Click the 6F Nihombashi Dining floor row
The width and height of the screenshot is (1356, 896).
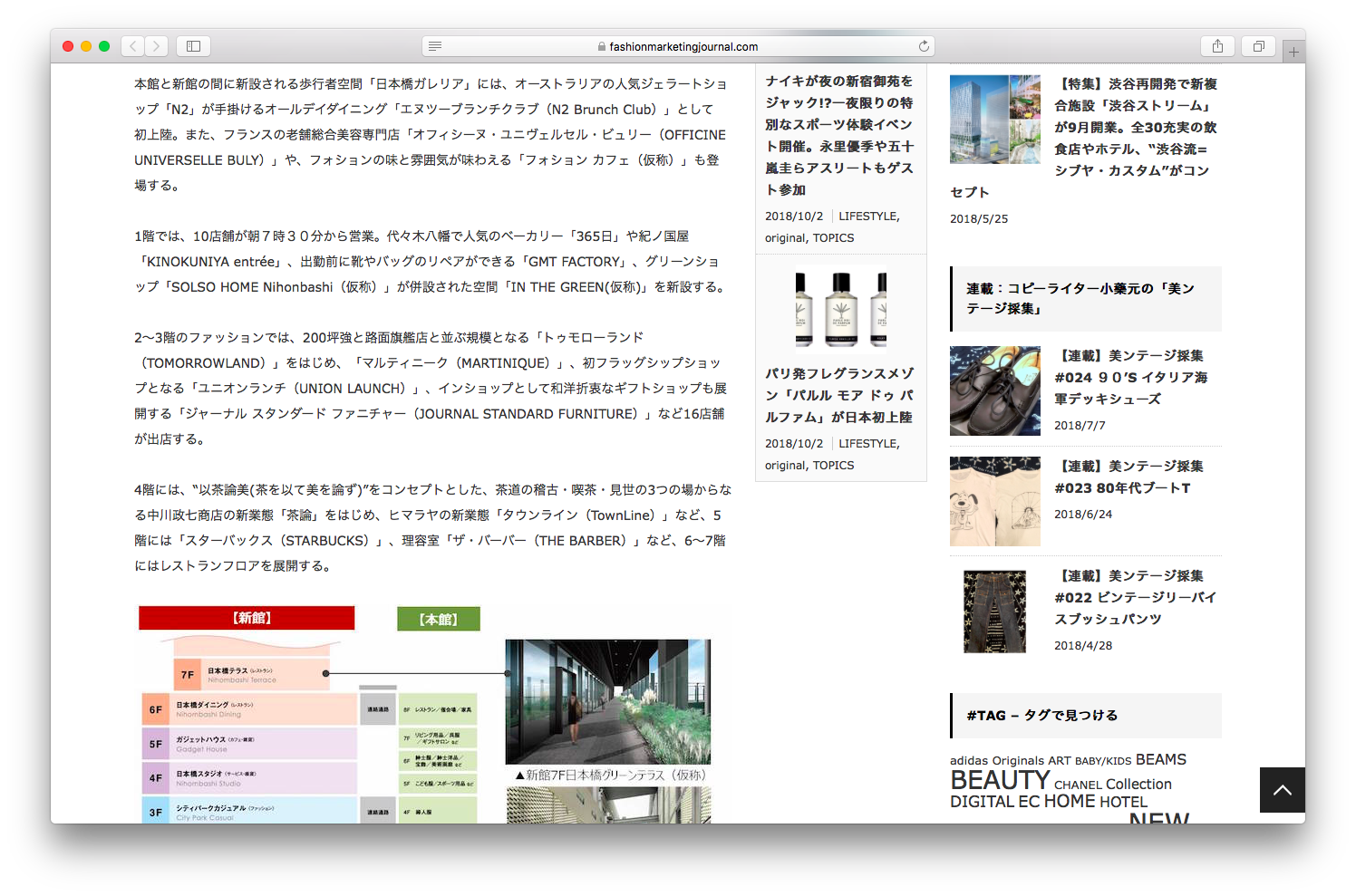pyautogui.click(x=249, y=709)
